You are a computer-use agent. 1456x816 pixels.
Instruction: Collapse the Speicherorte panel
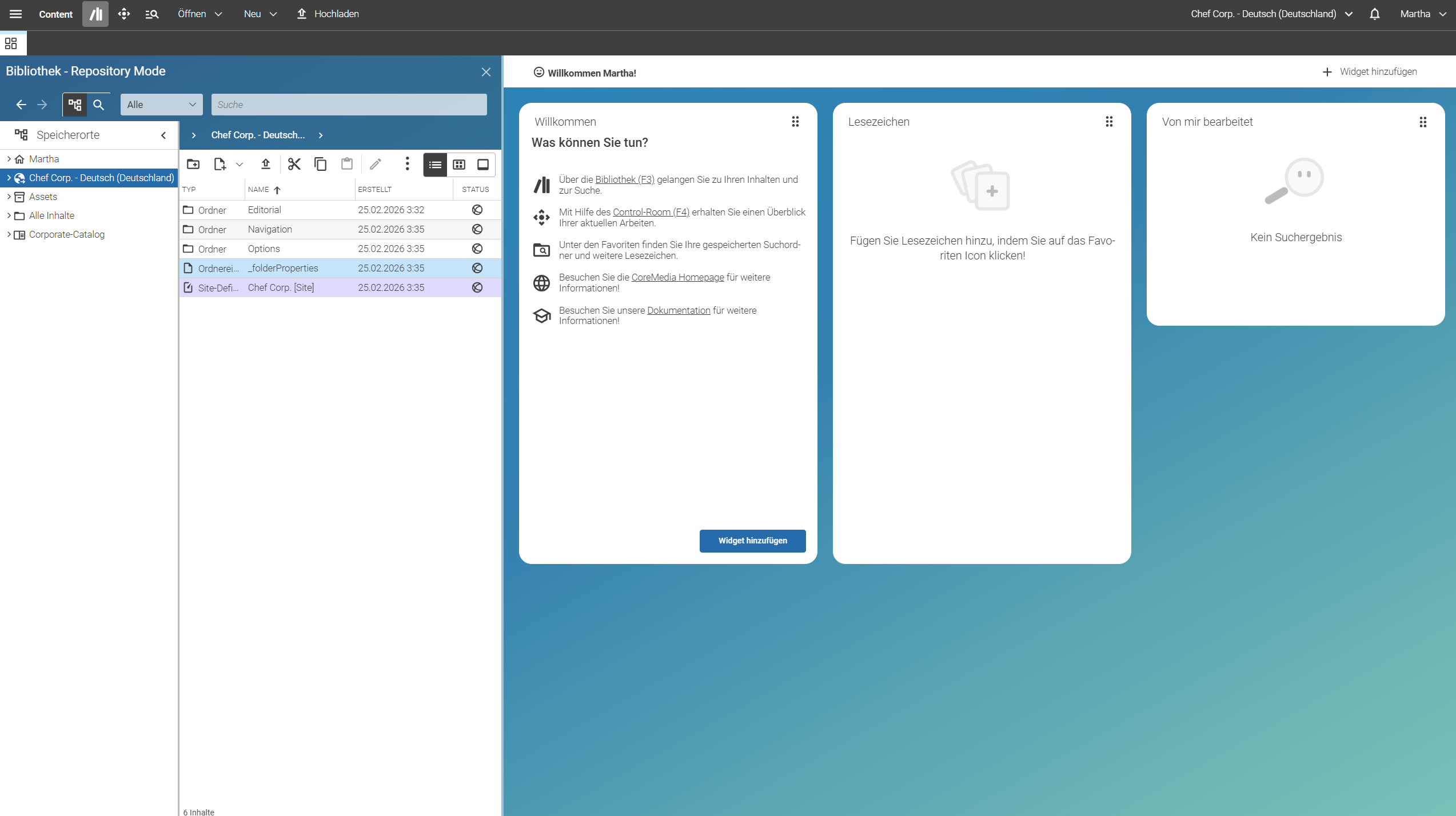point(163,135)
